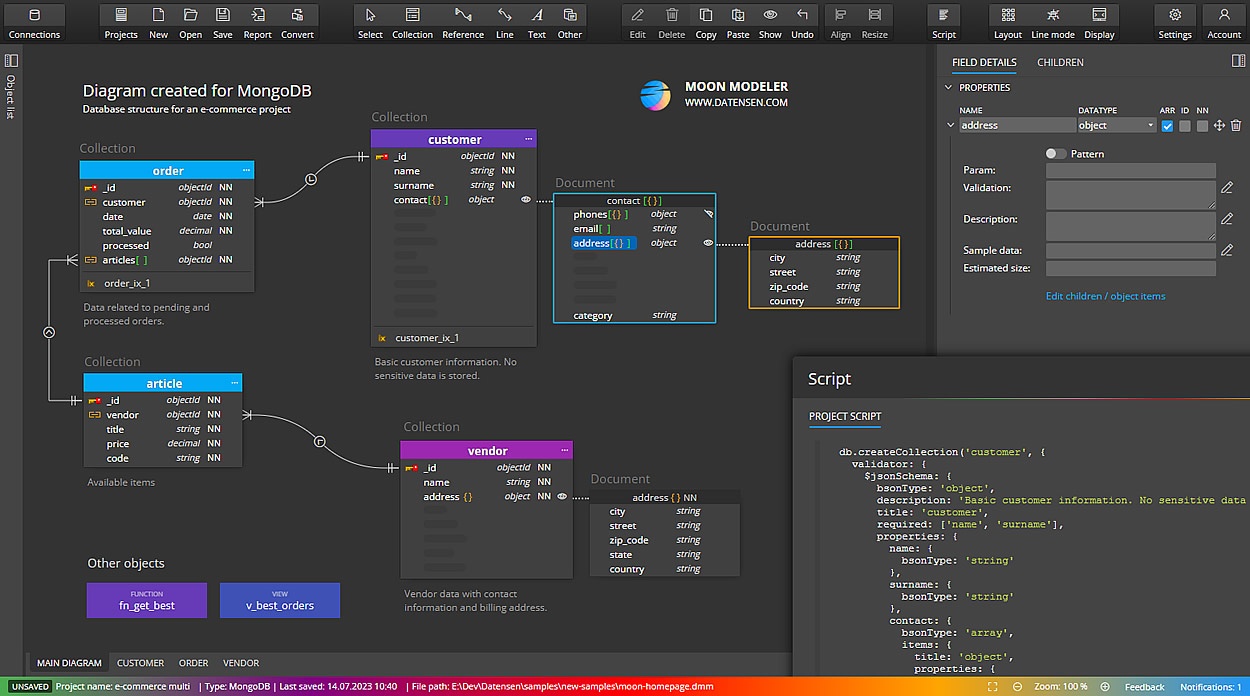Open the datatype dropdown showing object
This screenshot has width=1250, height=696.
click(1116, 126)
